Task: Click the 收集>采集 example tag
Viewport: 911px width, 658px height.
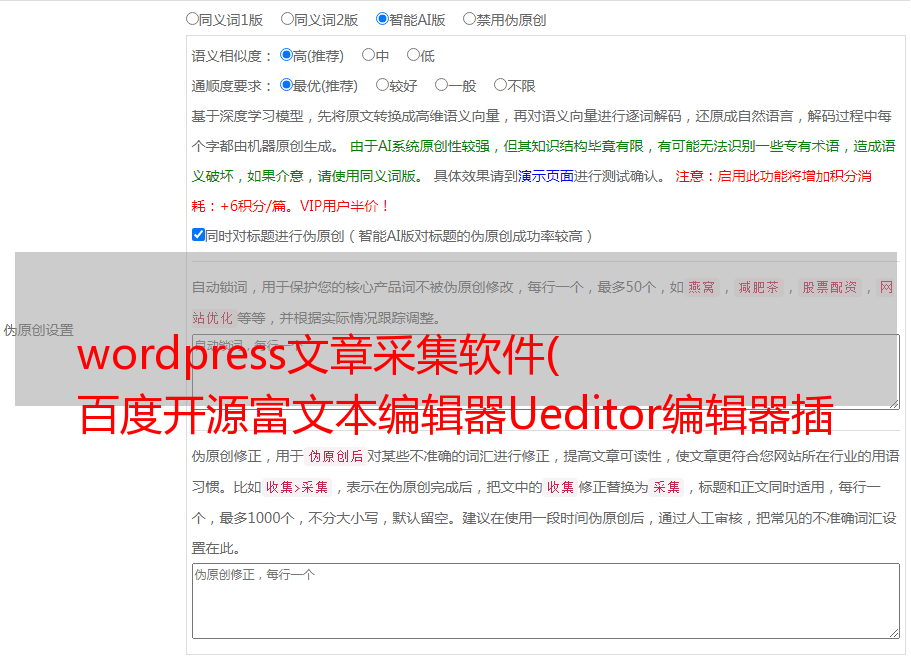Action: (297, 487)
